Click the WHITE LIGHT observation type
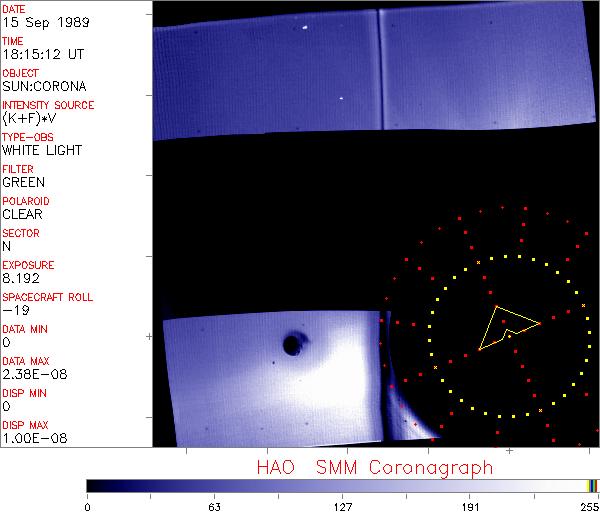The width and height of the screenshot is (600, 512). 42,150
